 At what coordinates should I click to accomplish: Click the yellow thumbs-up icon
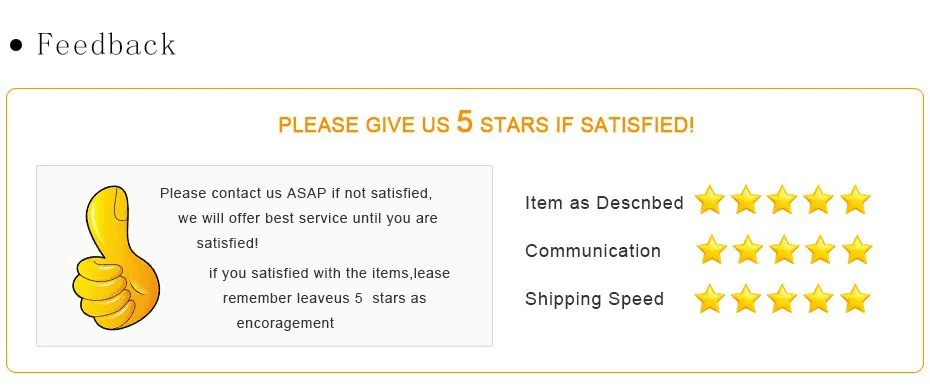tap(116, 258)
